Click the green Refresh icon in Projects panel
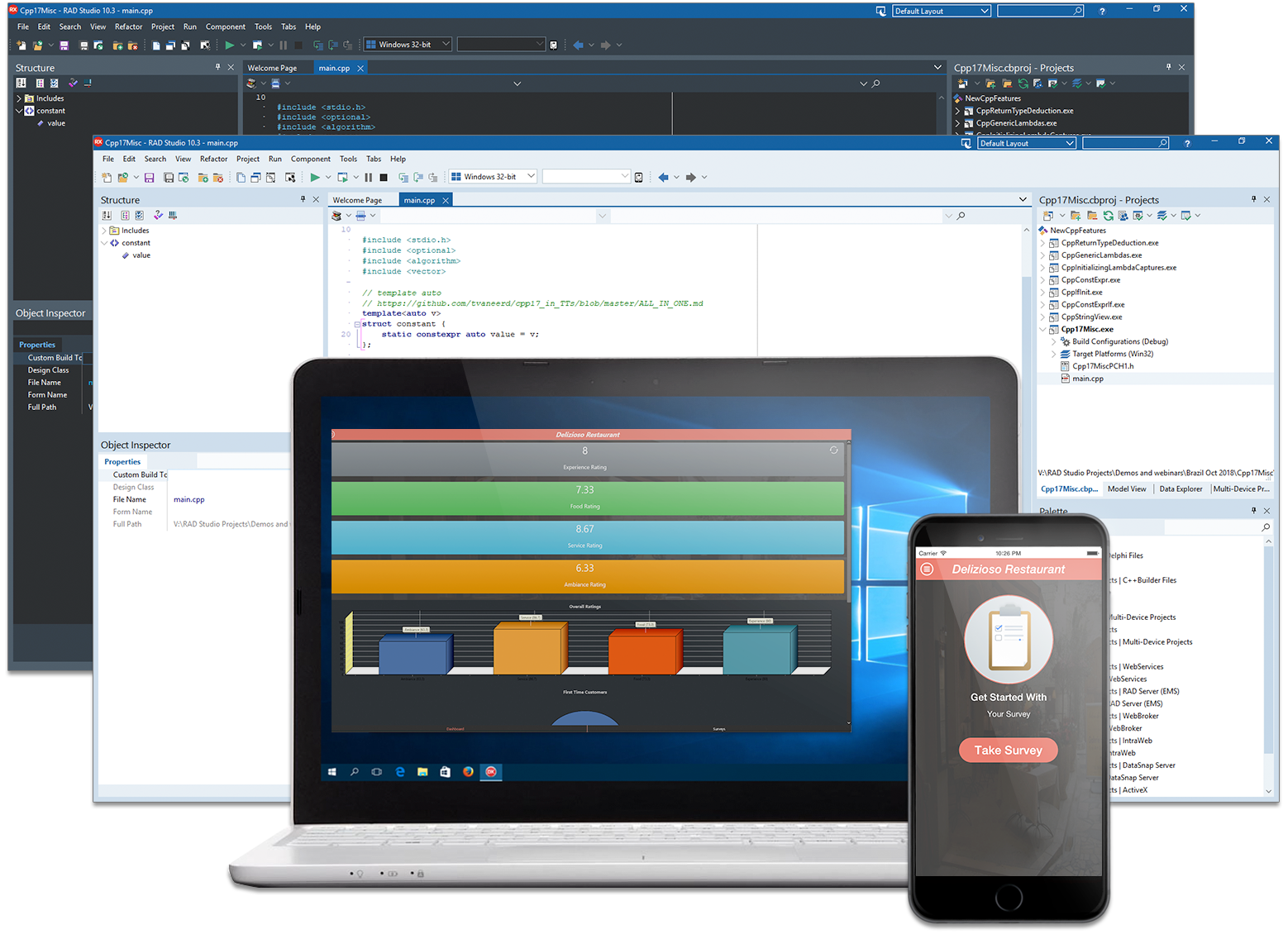The height and width of the screenshot is (934, 1288). [x=1108, y=216]
